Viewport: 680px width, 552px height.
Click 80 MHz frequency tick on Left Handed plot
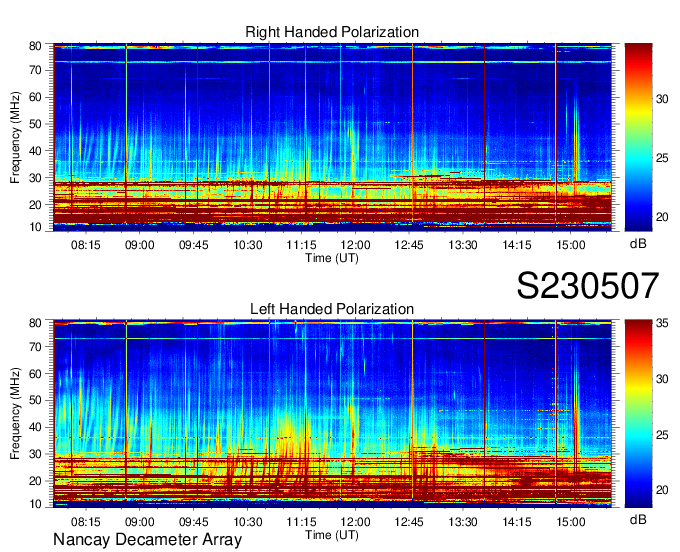35,323
